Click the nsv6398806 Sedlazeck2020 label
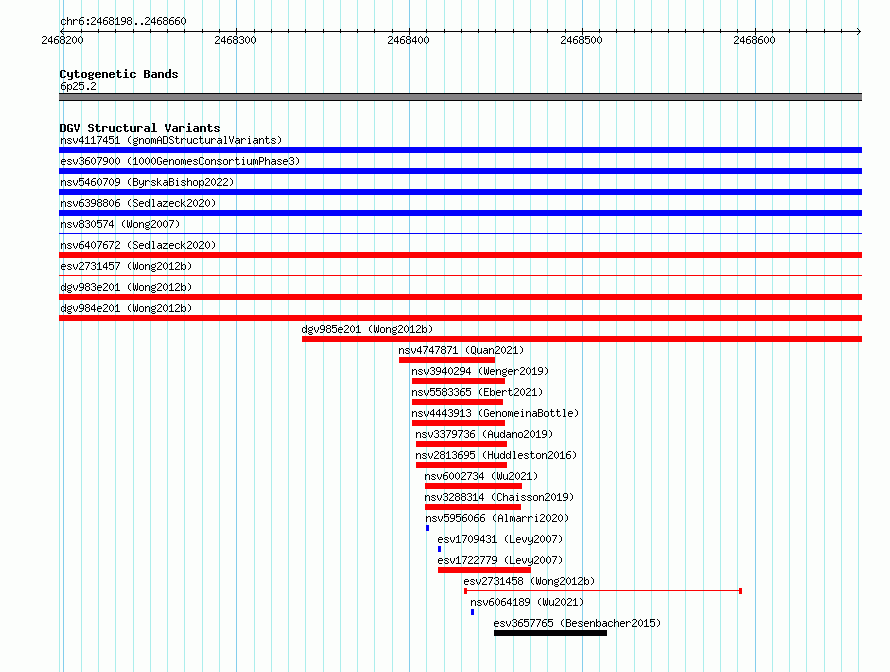The width and height of the screenshot is (890, 672). click(138, 203)
